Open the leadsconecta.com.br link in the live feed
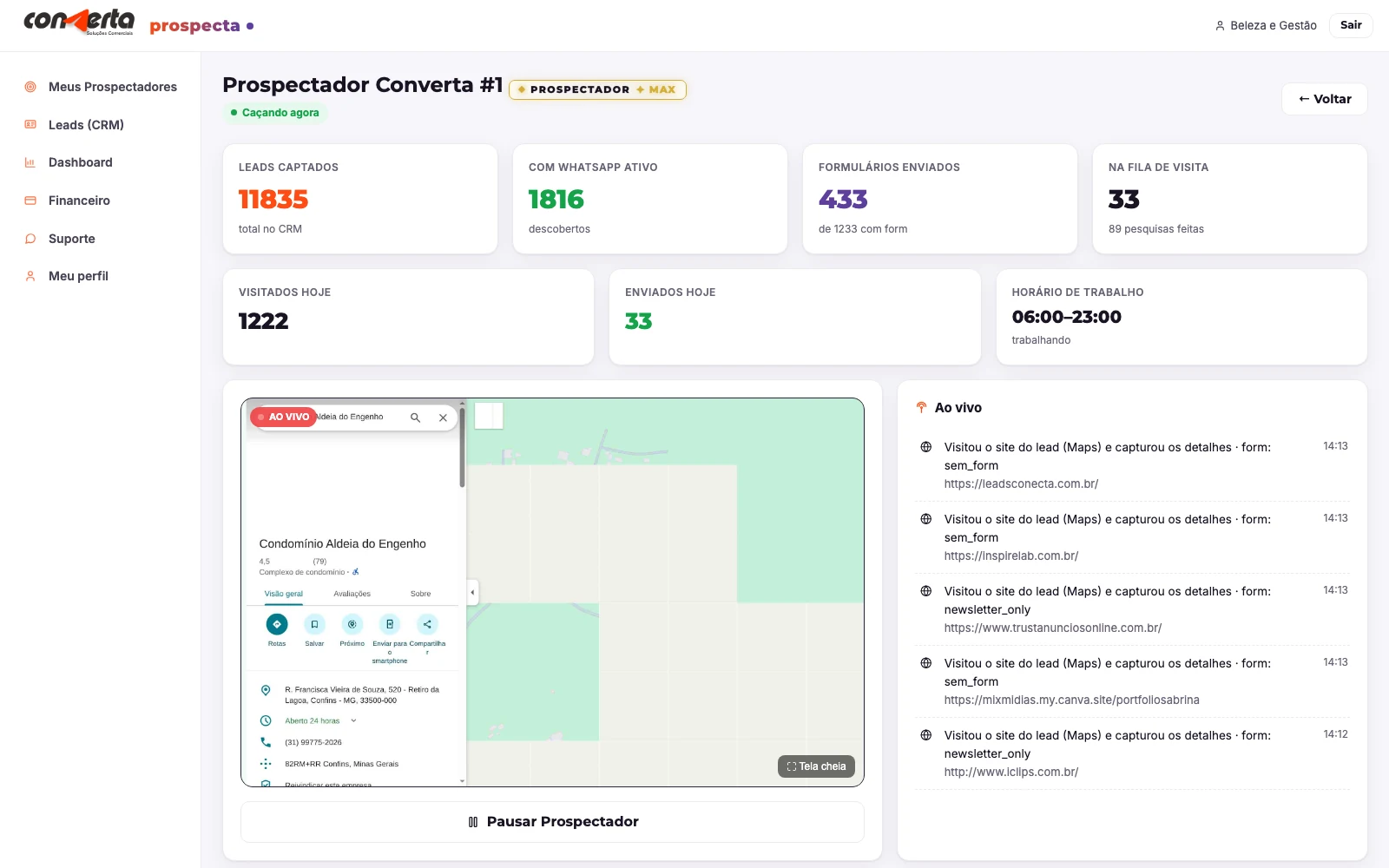The height and width of the screenshot is (868, 1389). [x=1021, y=484]
